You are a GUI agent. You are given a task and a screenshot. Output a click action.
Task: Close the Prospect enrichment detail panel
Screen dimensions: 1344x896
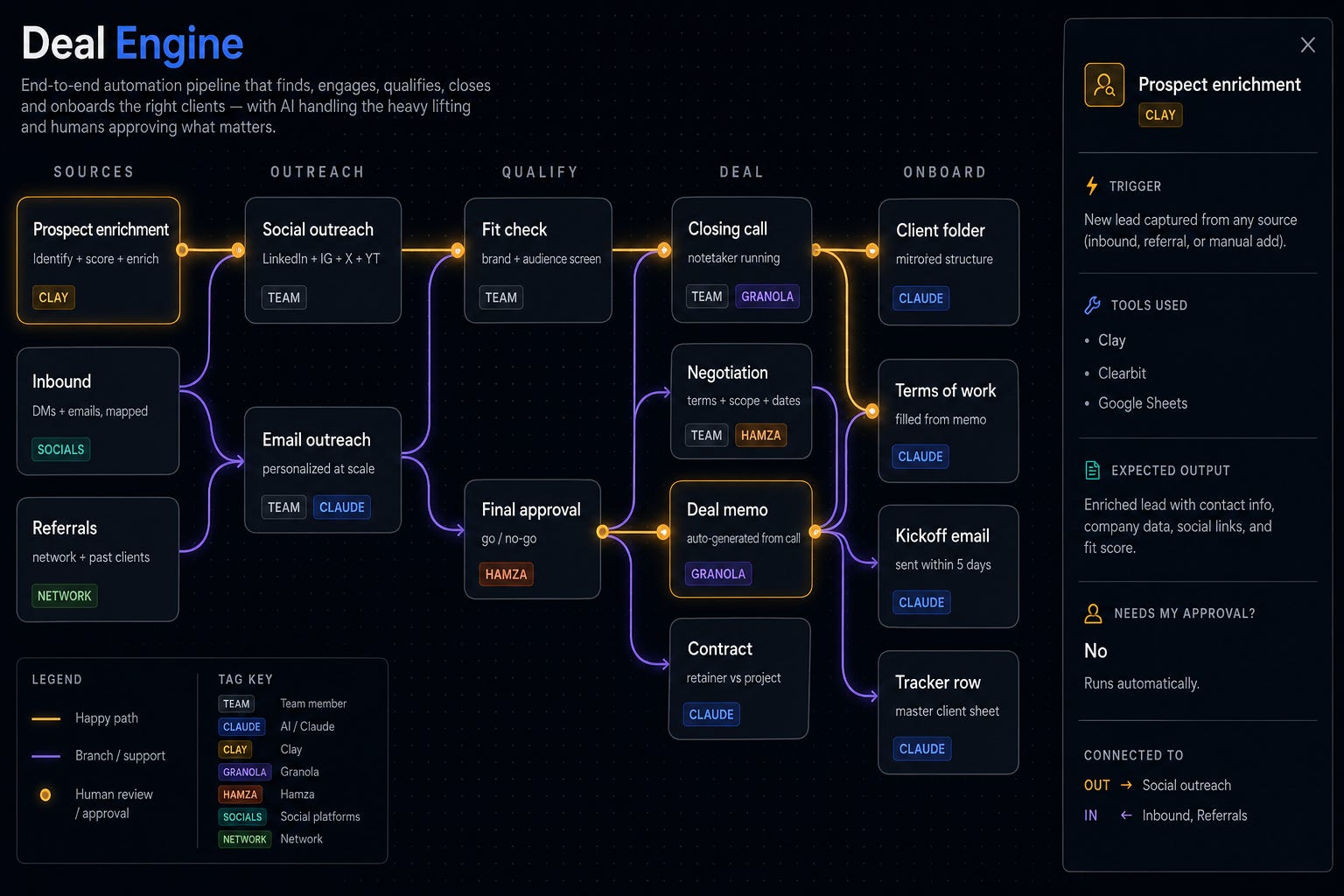[1307, 45]
